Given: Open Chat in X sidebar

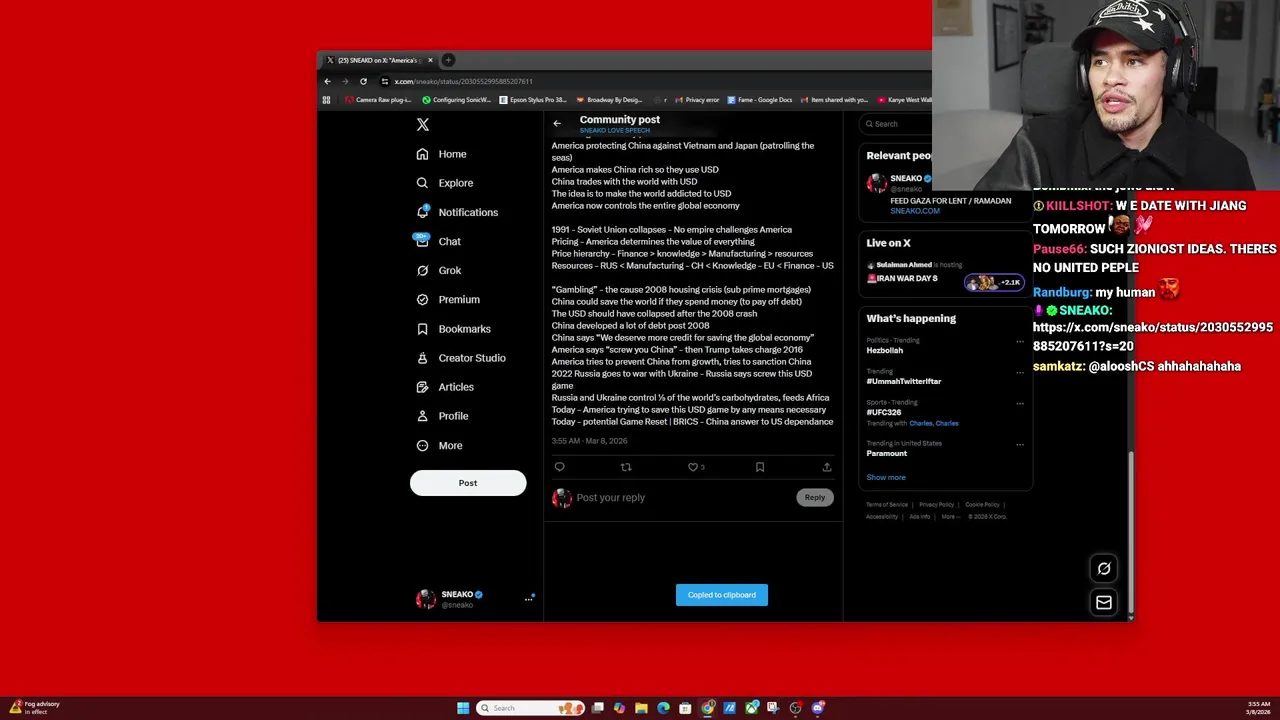Looking at the screenshot, I should [x=438, y=241].
